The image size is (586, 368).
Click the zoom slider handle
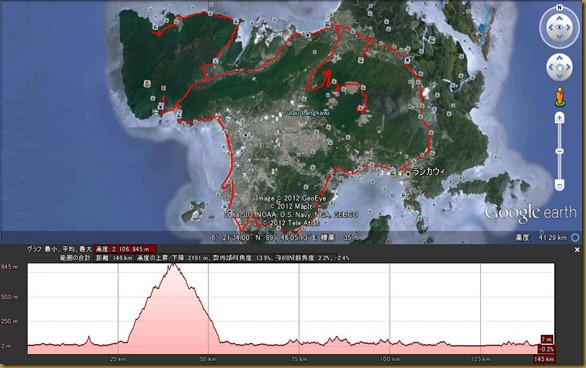click(559, 151)
